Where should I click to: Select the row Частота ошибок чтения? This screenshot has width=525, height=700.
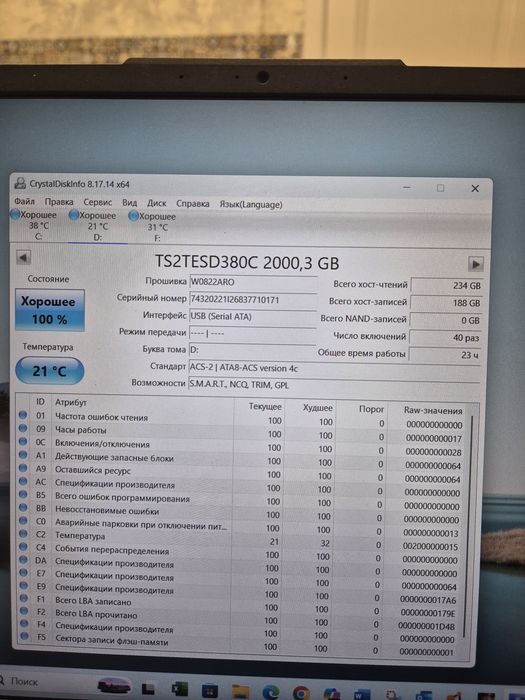242,420
